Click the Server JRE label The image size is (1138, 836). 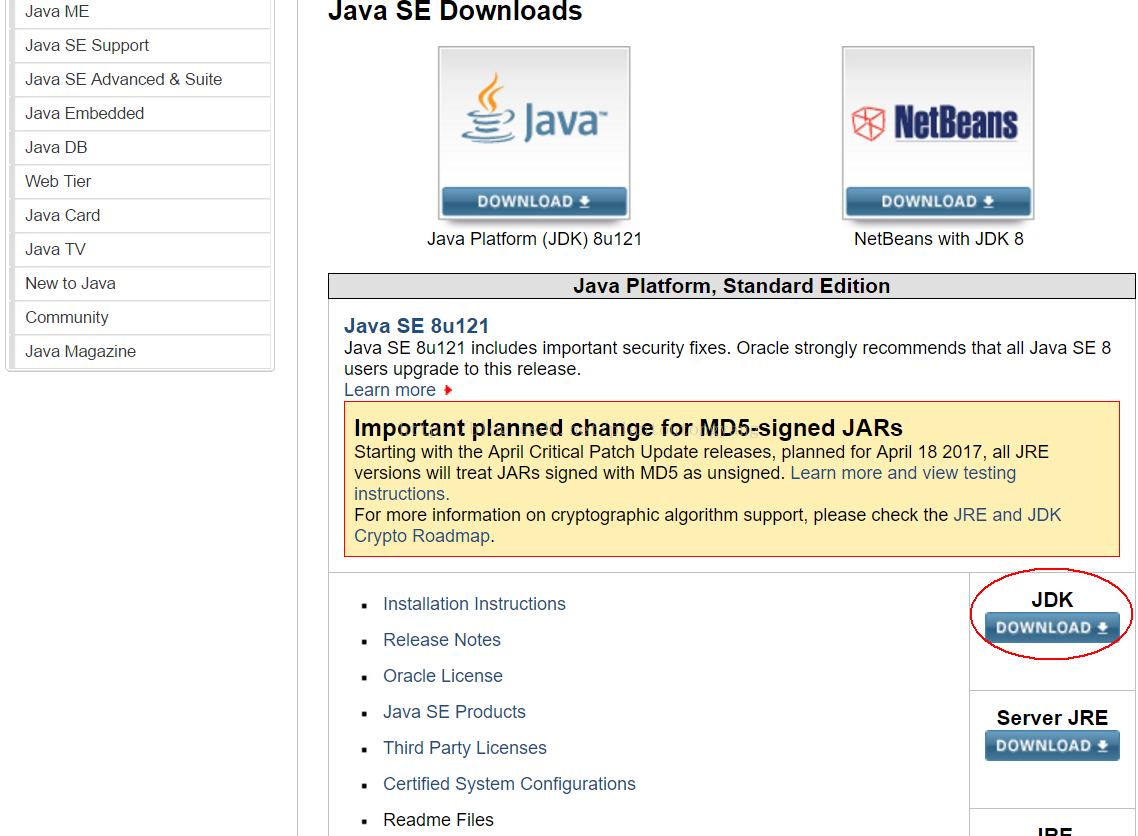click(x=1052, y=718)
